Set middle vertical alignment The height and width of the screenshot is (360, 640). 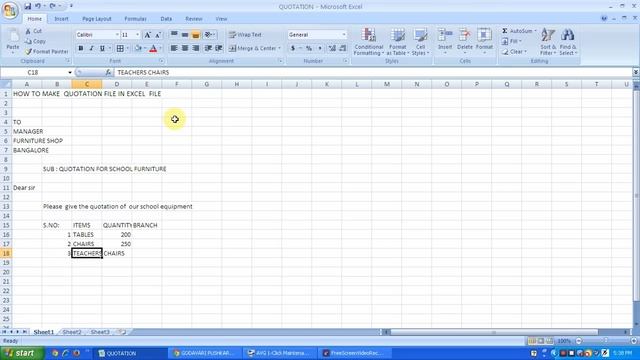click(185, 35)
